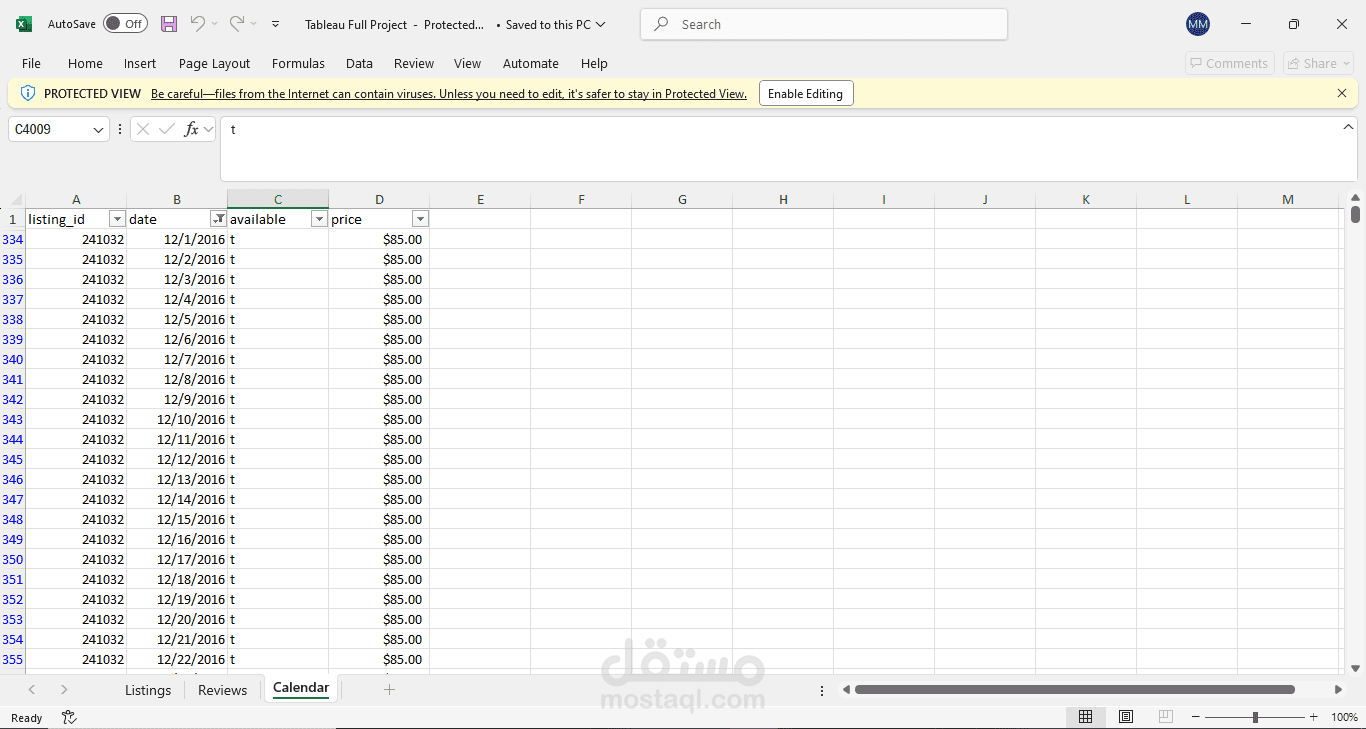This screenshot has height=729, width=1366.
Task: Click the vertical scroll down arrow
Action: pos(1355,668)
